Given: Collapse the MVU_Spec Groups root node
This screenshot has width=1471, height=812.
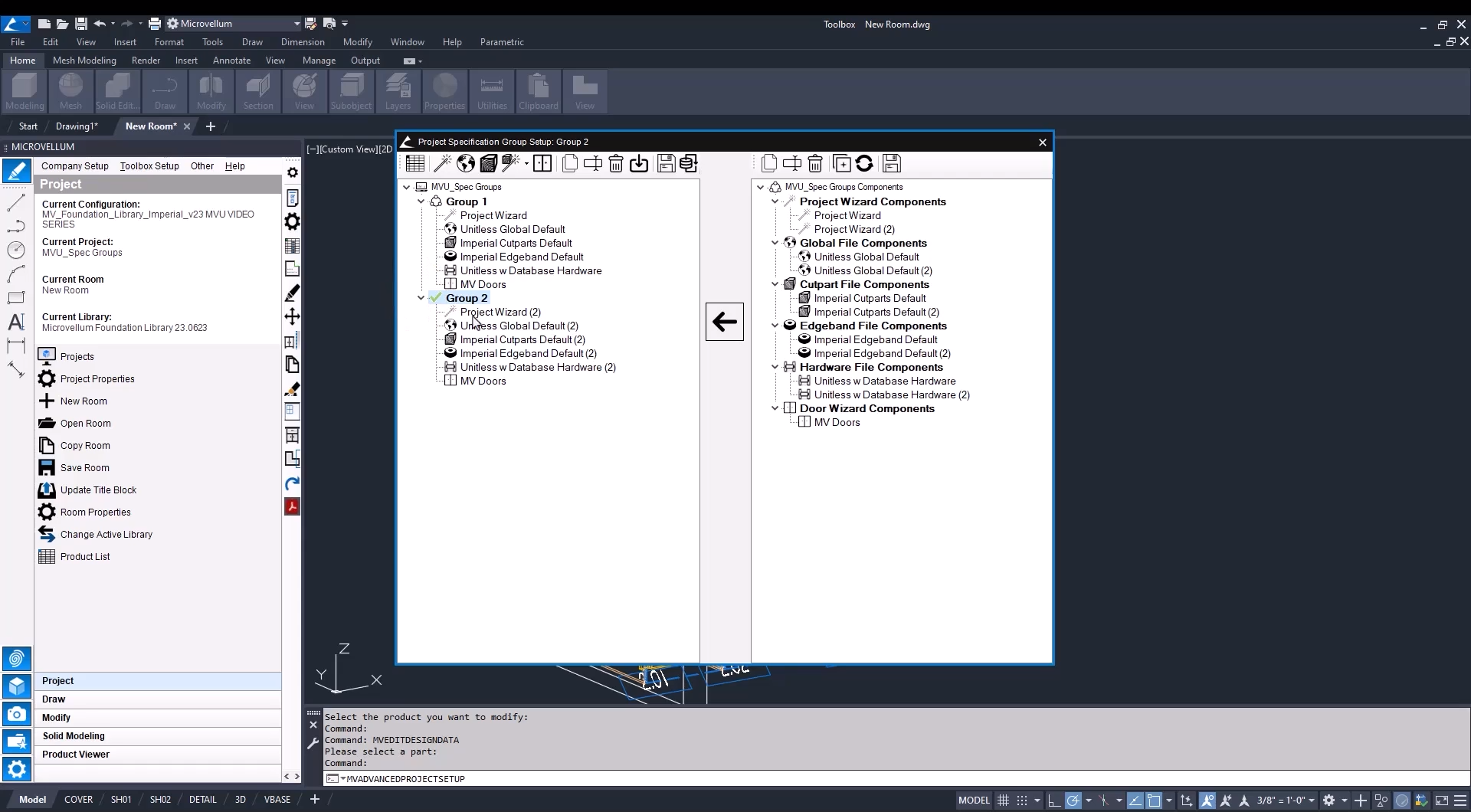Looking at the screenshot, I should pos(407,187).
